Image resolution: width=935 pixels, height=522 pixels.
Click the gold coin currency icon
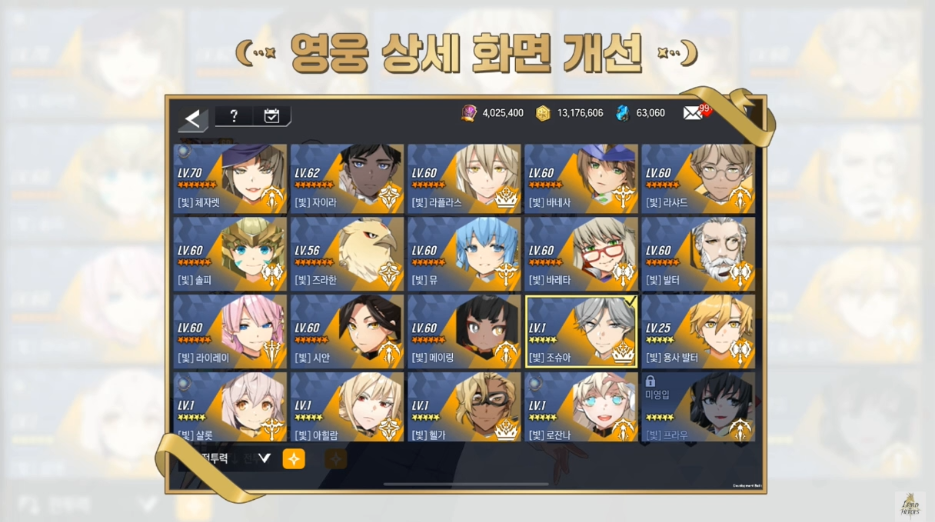pos(543,113)
